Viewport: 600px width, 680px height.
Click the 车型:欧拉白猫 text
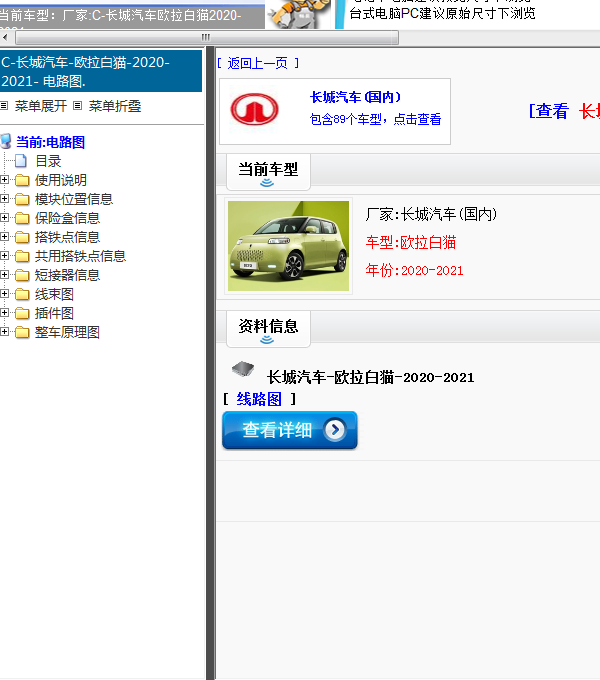pos(411,242)
